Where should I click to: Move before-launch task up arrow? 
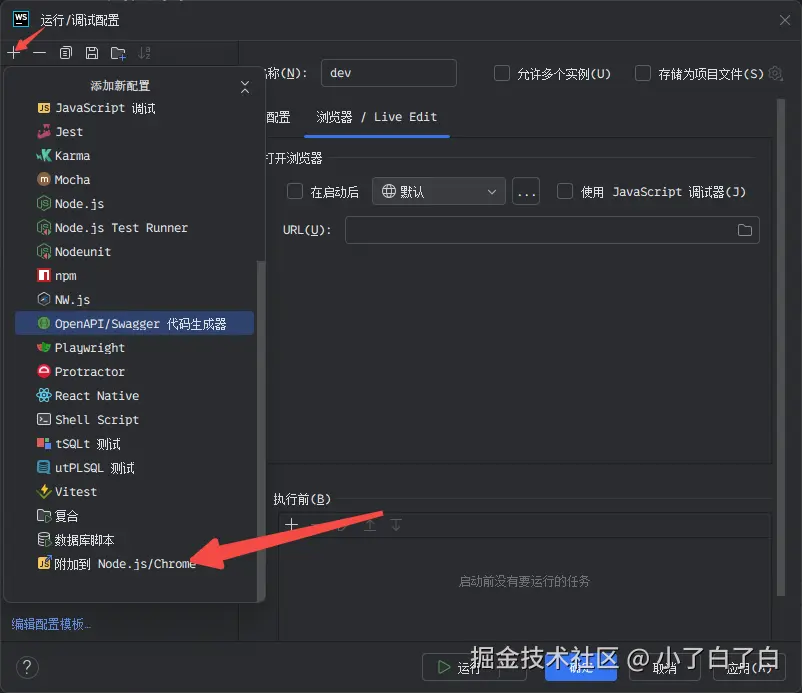370,525
